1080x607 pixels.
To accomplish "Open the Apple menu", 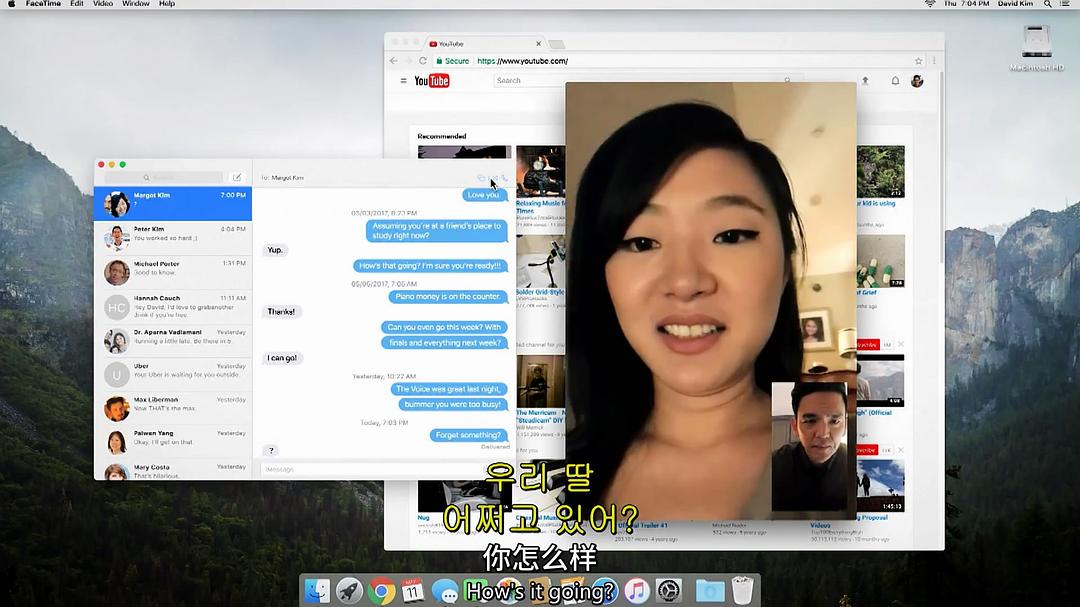I will pyautogui.click(x=11, y=4).
